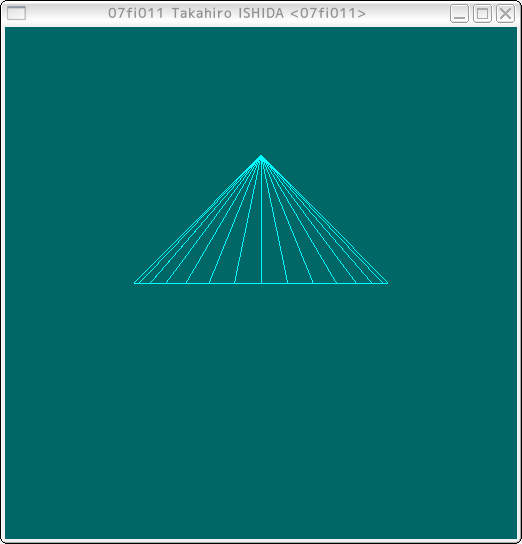Click empty teal canvas below the cone
The image size is (522, 544).
(261, 409)
